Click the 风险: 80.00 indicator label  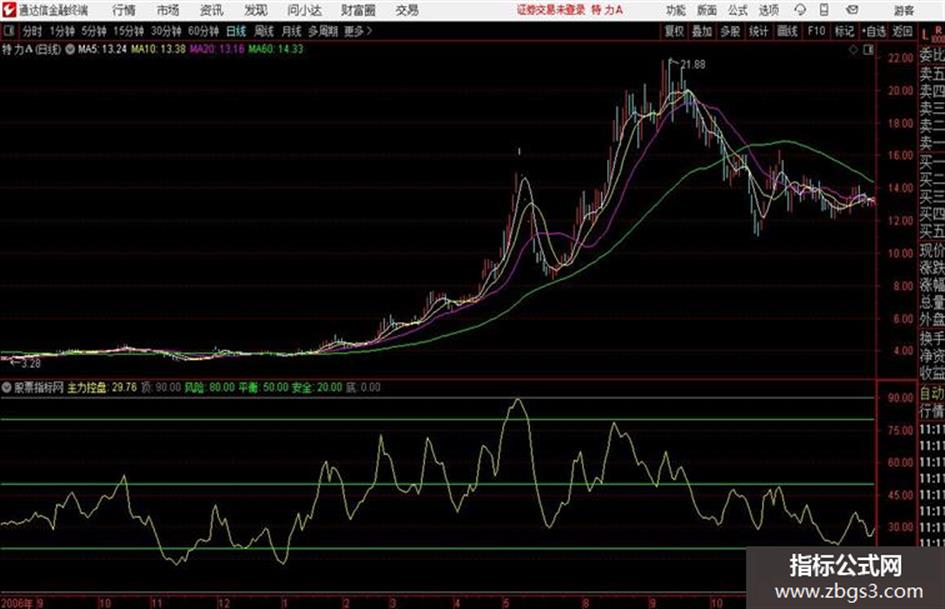209,387
